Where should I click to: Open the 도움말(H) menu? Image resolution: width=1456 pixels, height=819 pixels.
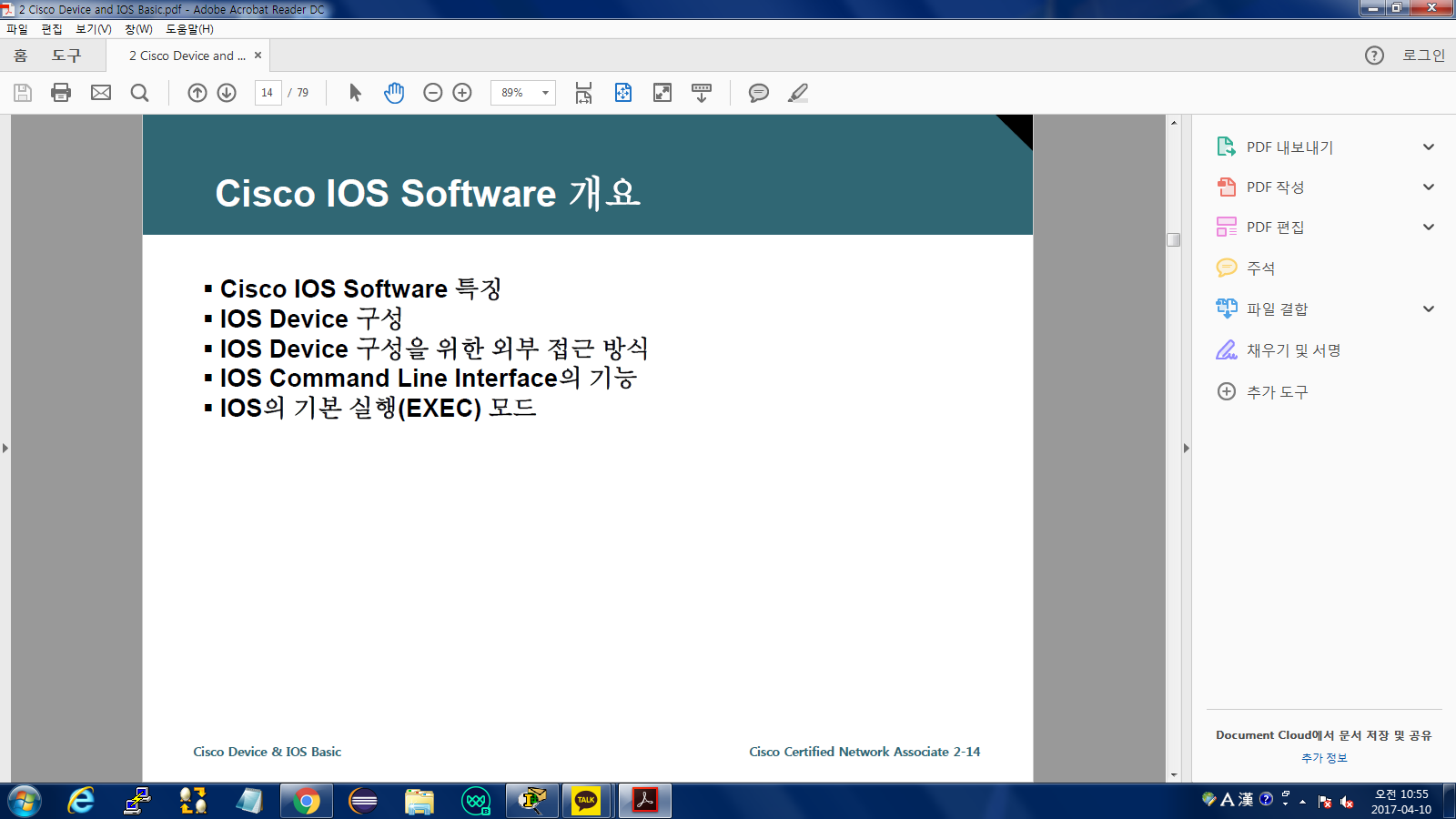pos(189,29)
